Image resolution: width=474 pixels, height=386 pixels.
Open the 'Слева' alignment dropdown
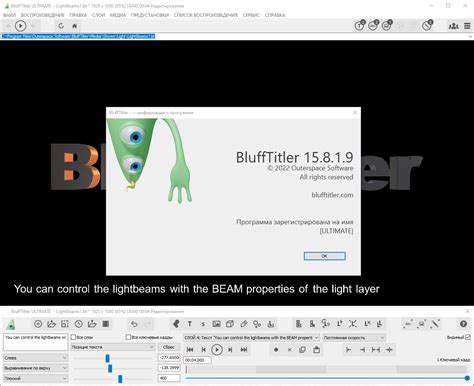[36, 358]
